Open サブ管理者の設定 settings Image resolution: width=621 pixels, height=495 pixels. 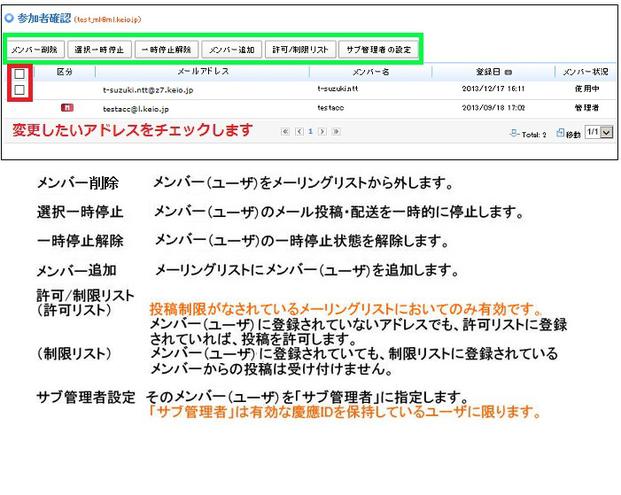click(376, 49)
